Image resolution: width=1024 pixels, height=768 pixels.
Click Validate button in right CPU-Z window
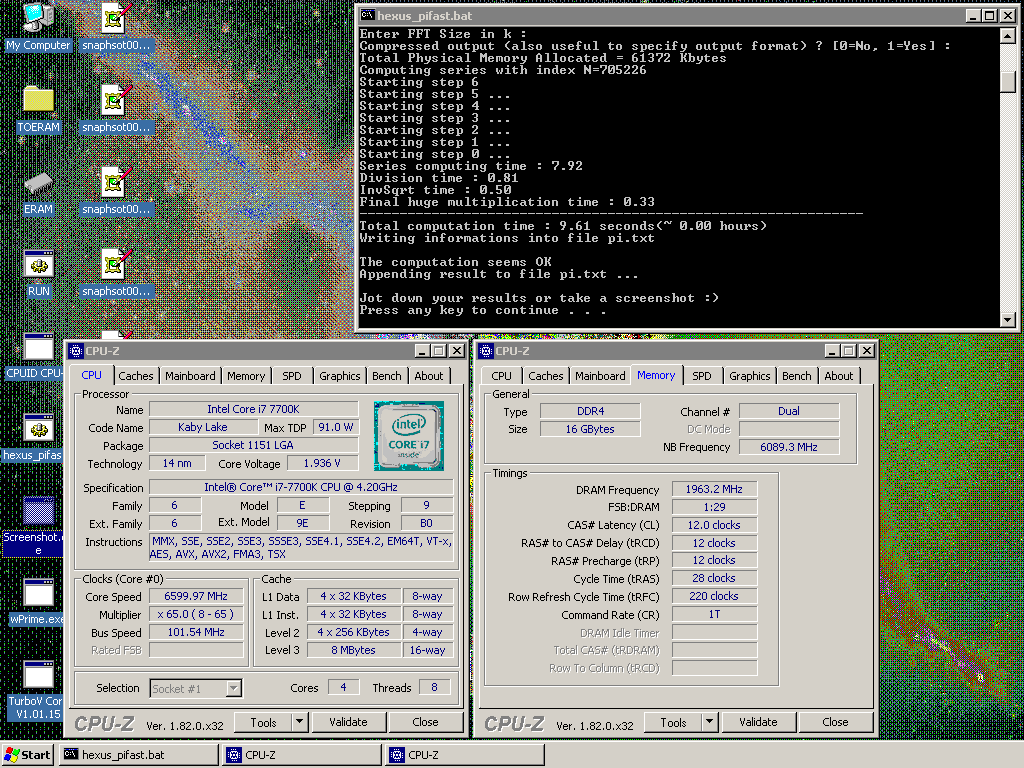(x=758, y=722)
